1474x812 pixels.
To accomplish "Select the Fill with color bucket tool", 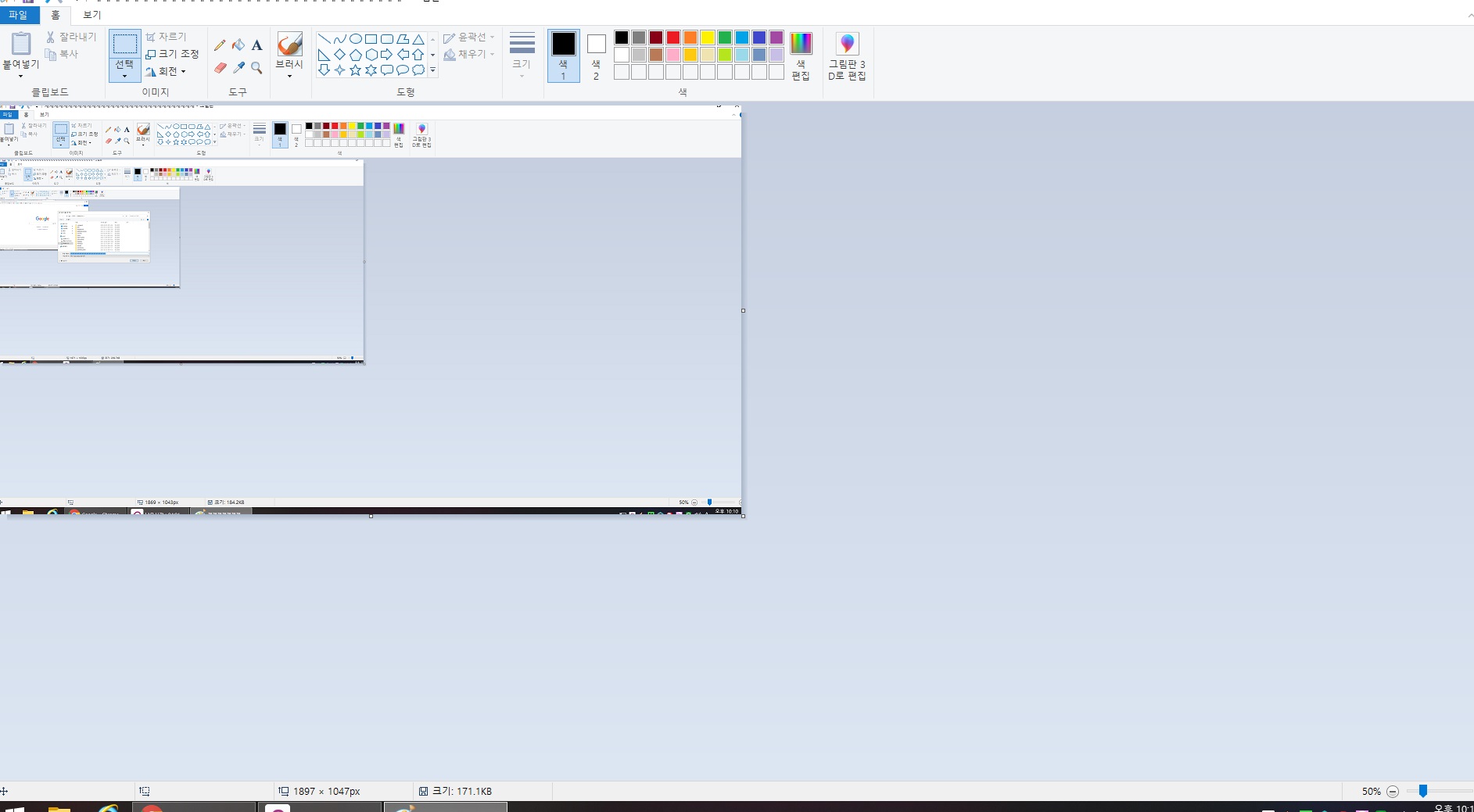I will 238,45.
